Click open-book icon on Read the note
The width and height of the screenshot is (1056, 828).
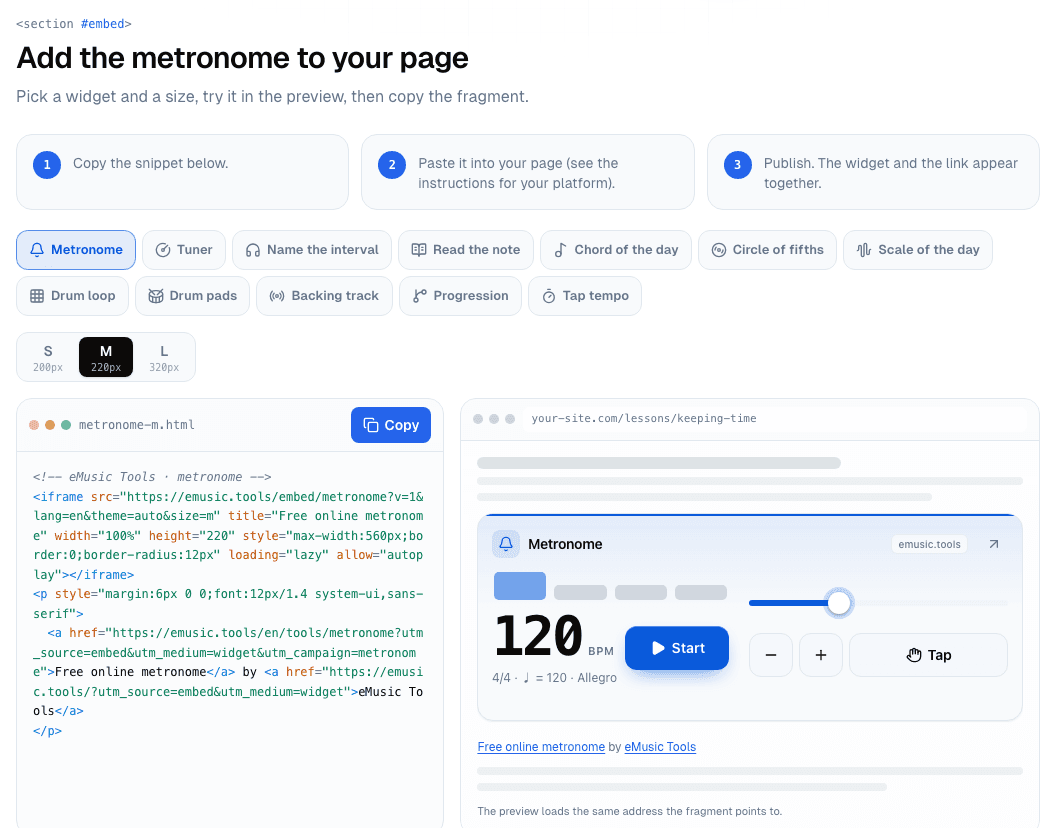pos(419,250)
